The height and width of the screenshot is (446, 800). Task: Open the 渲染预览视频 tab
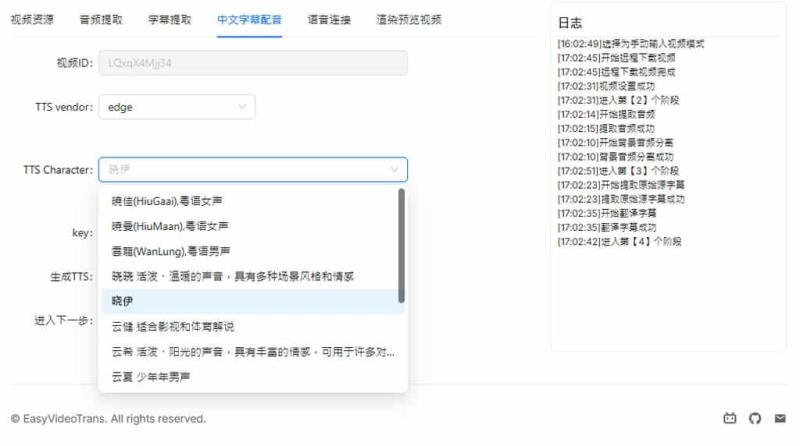pyautogui.click(x=409, y=19)
